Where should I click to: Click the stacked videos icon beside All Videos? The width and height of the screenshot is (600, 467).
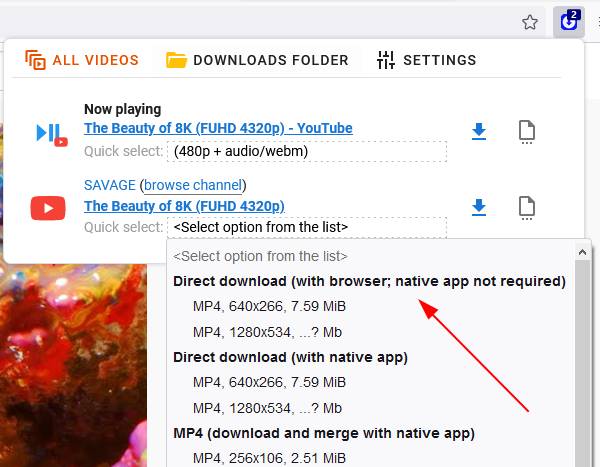click(x=35, y=60)
